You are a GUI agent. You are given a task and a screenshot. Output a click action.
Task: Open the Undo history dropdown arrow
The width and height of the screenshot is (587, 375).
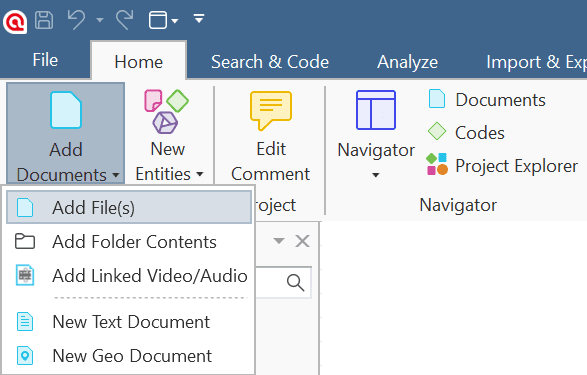point(100,19)
